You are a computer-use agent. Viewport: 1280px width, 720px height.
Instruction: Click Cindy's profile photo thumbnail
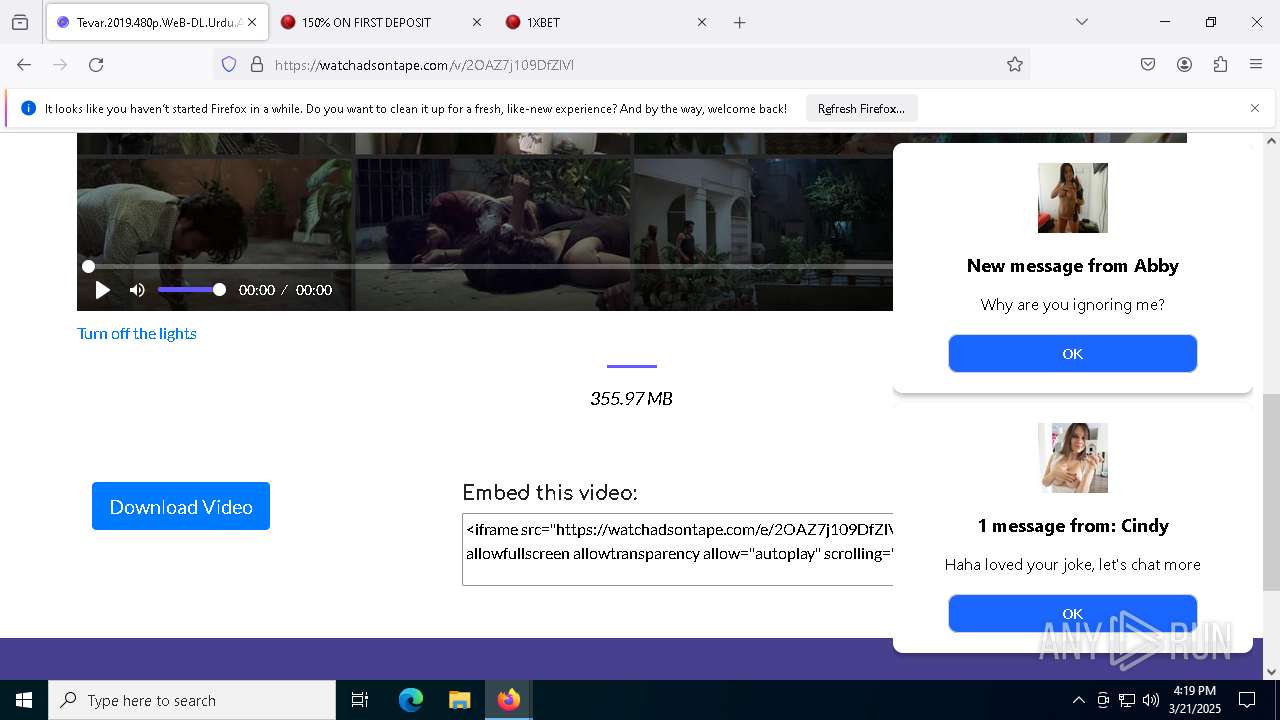click(x=1073, y=458)
